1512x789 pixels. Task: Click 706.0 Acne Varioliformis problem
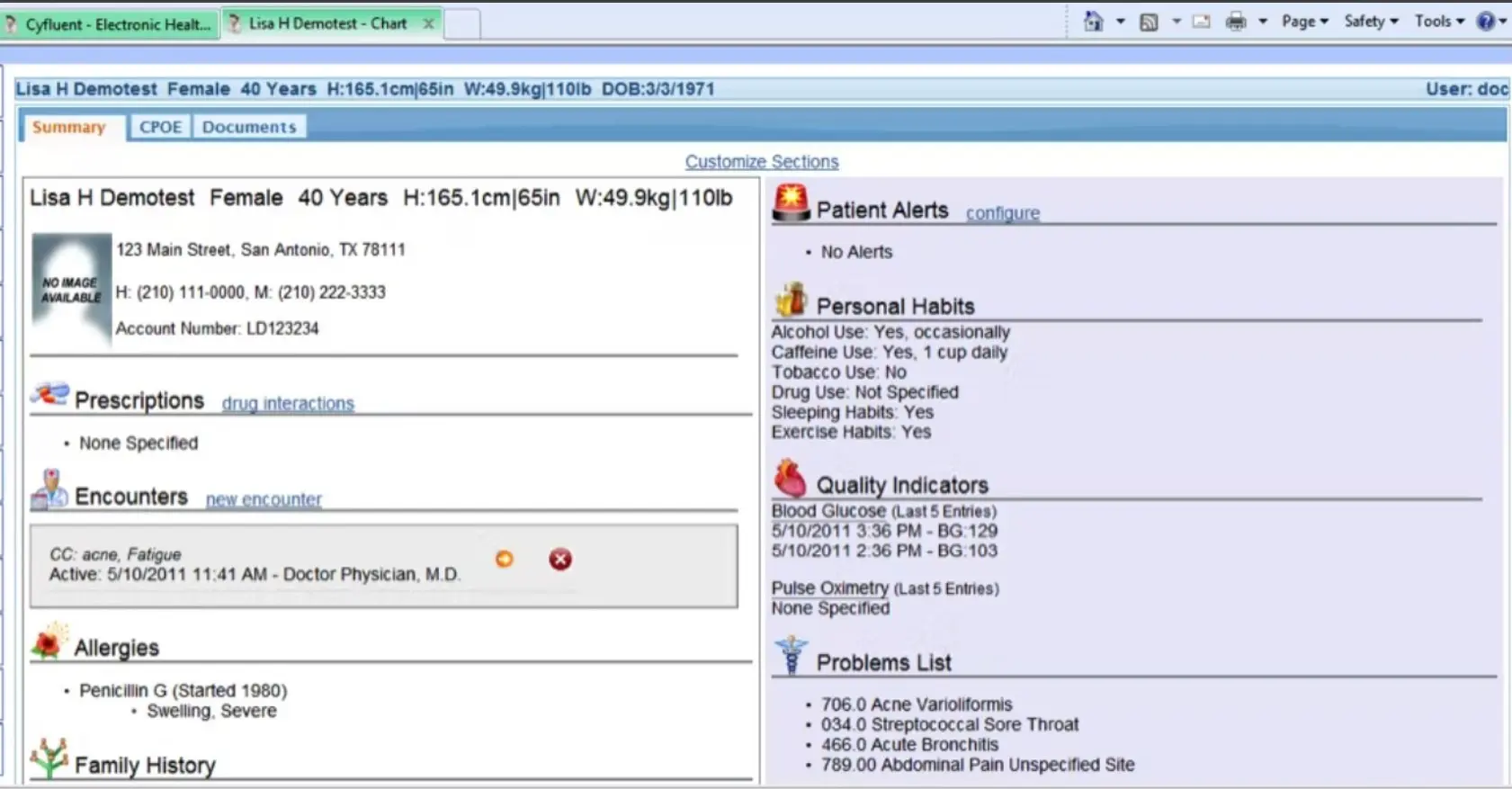[917, 704]
